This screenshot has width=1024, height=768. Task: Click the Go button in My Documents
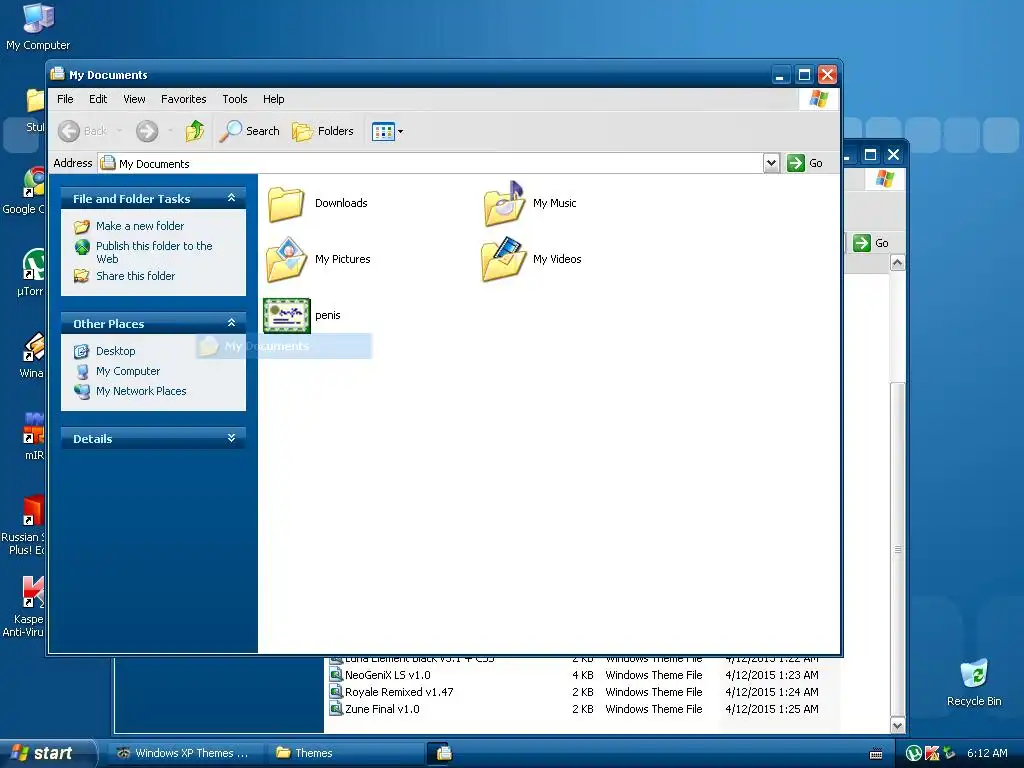[x=805, y=163]
